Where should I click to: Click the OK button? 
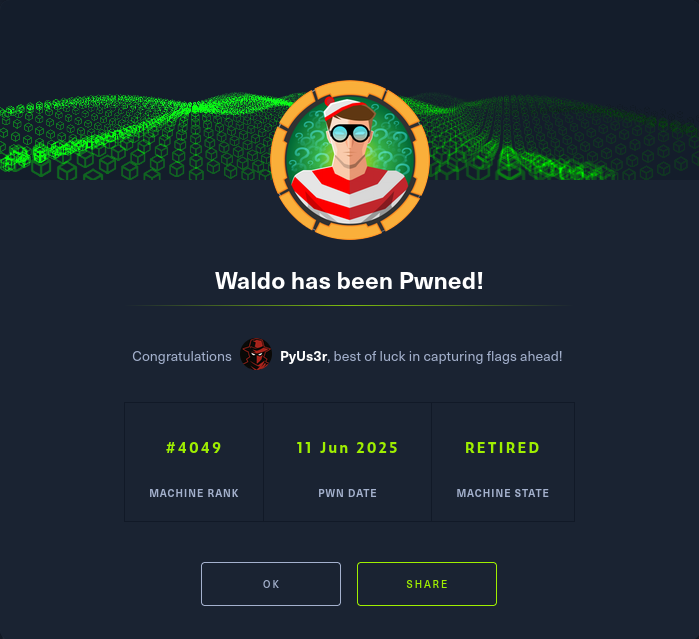(x=271, y=584)
